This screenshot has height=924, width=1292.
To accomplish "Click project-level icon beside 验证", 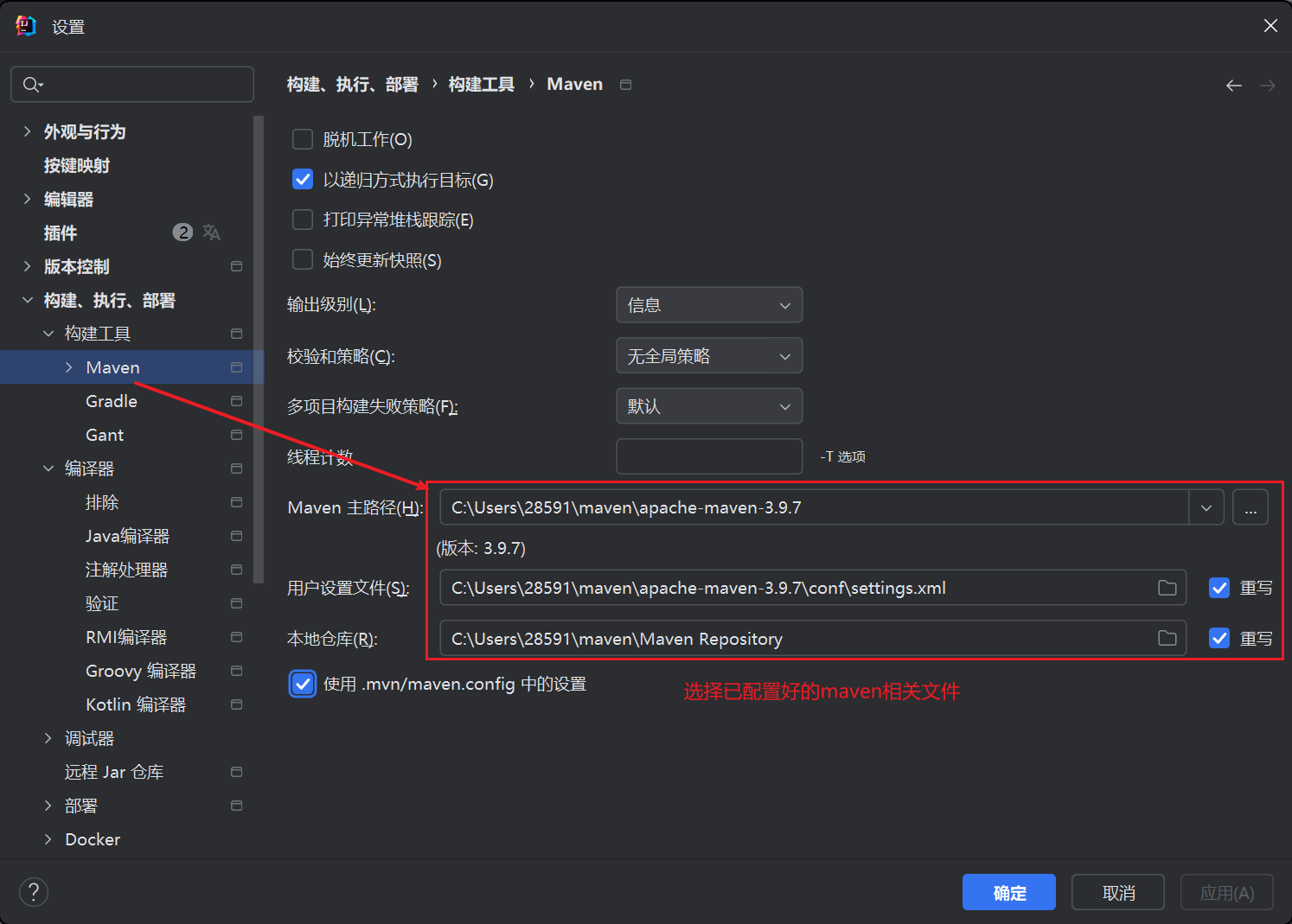I will click(x=236, y=603).
